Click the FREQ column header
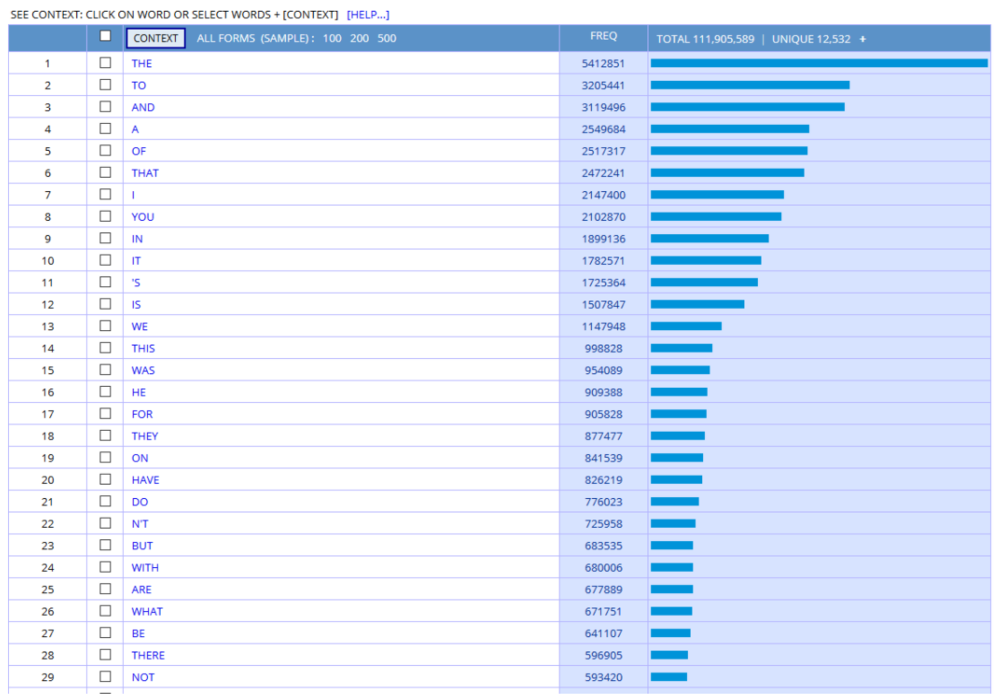Screen dimensions: 1000x700 click(x=603, y=36)
